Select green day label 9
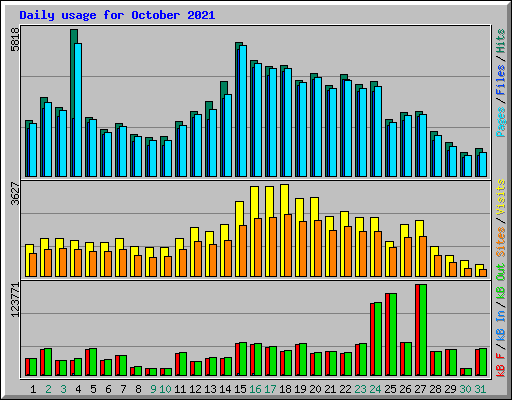This screenshot has width=512, height=400. 153,389
